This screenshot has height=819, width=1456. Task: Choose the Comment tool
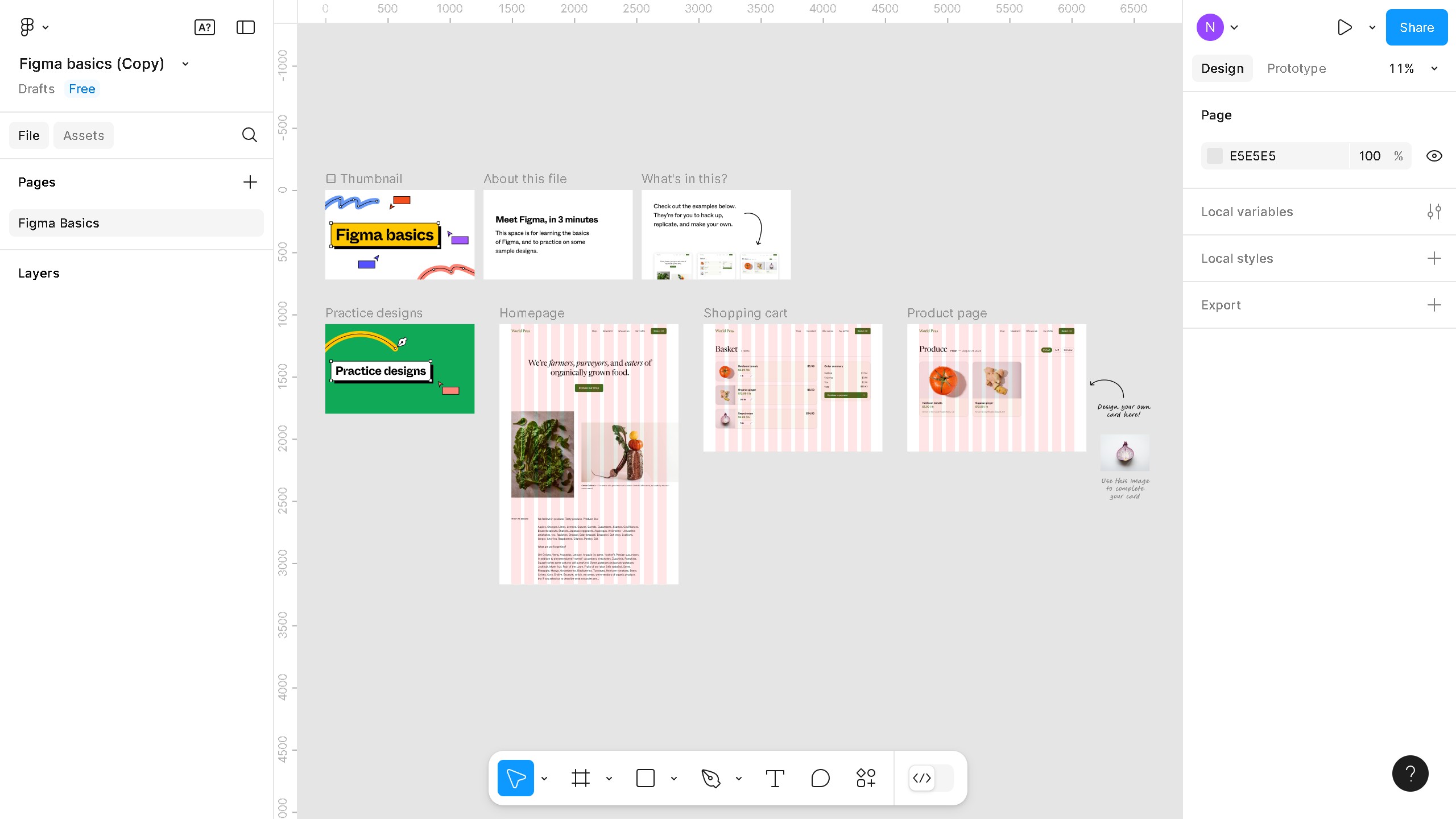tap(820, 778)
